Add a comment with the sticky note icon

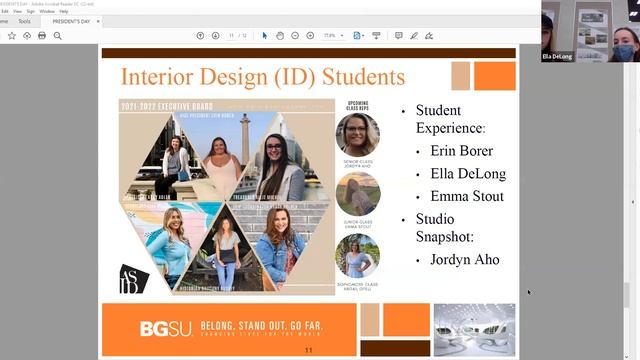tap(398, 36)
